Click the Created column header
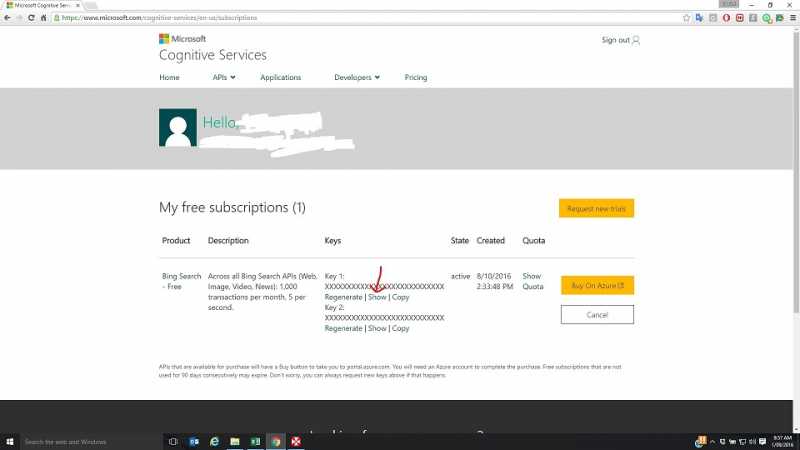Viewport: 800px width, 450px height. (491, 240)
